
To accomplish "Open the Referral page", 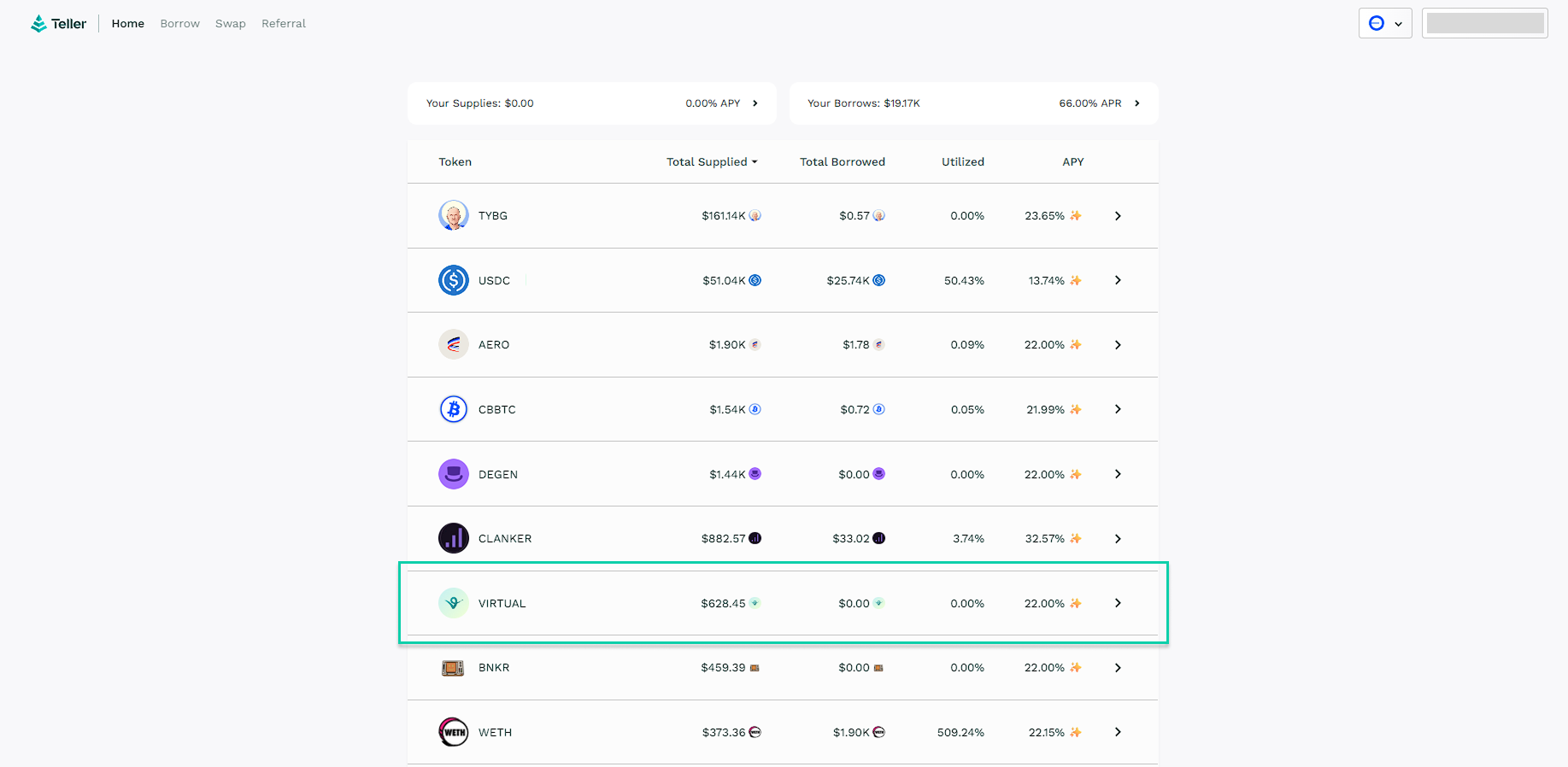I will pos(283,24).
